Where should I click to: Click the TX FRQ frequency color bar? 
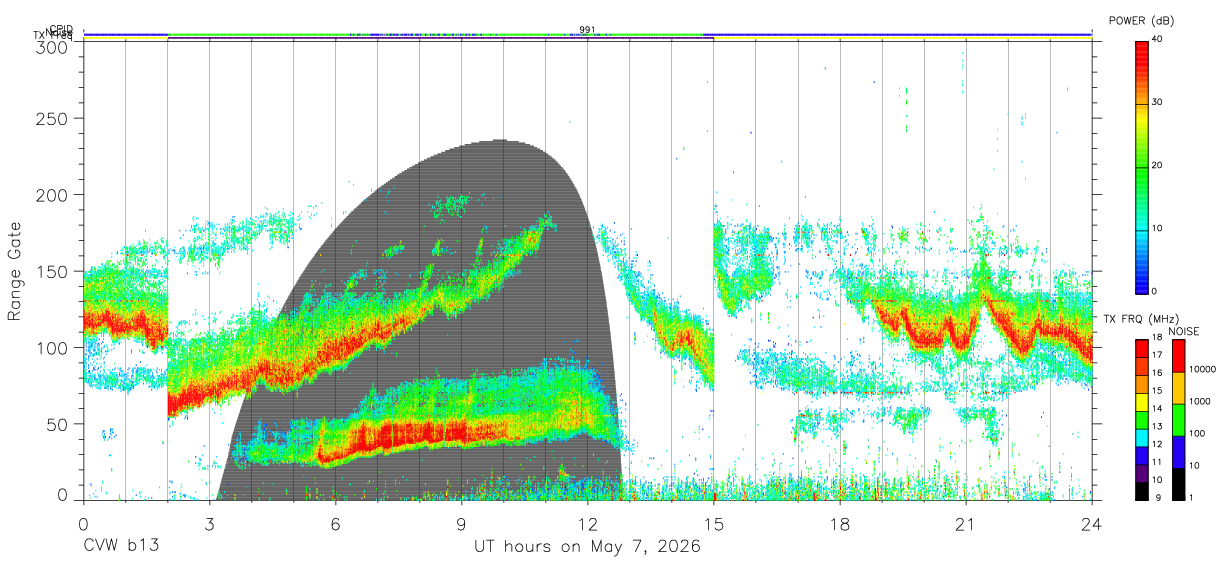[1141, 419]
